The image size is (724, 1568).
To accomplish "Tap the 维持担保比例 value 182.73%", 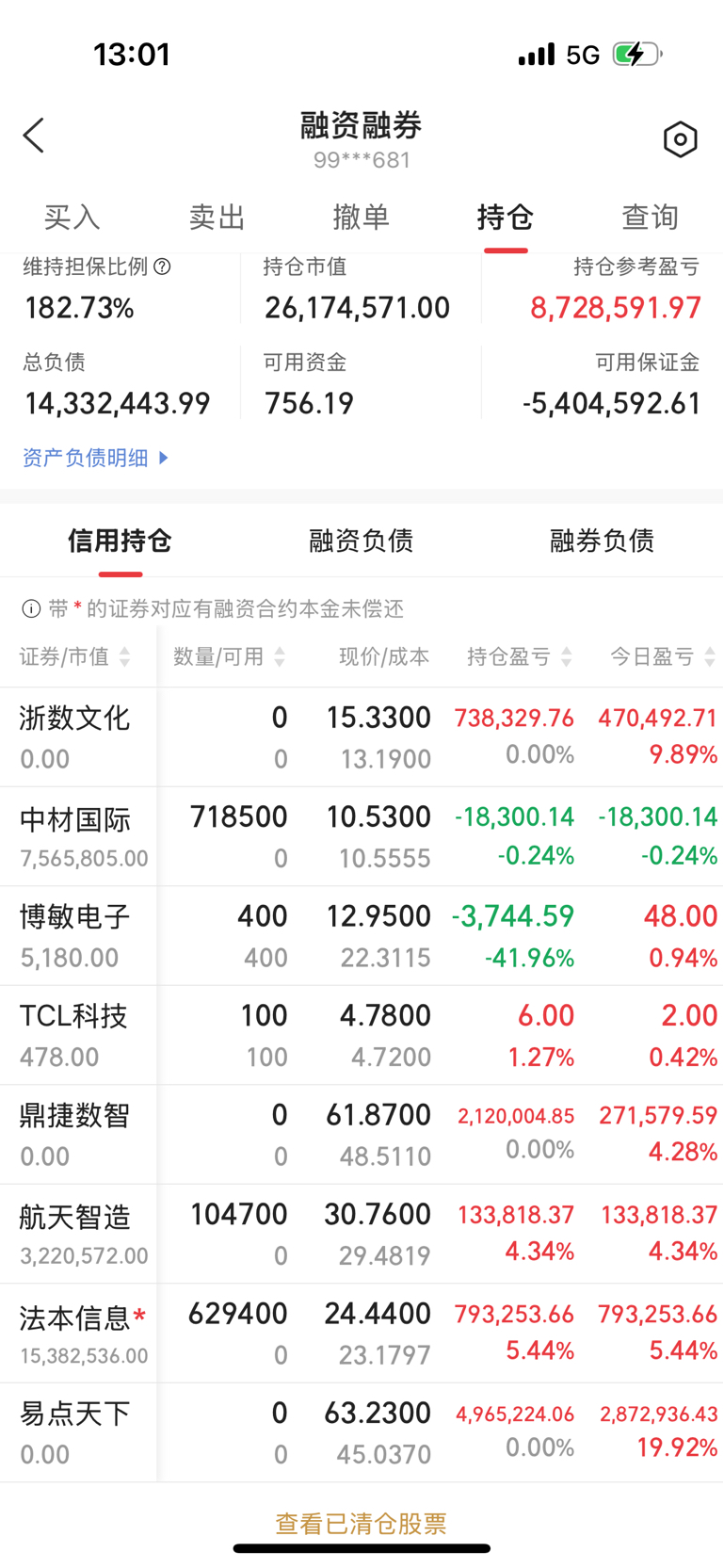I will point(80,308).
